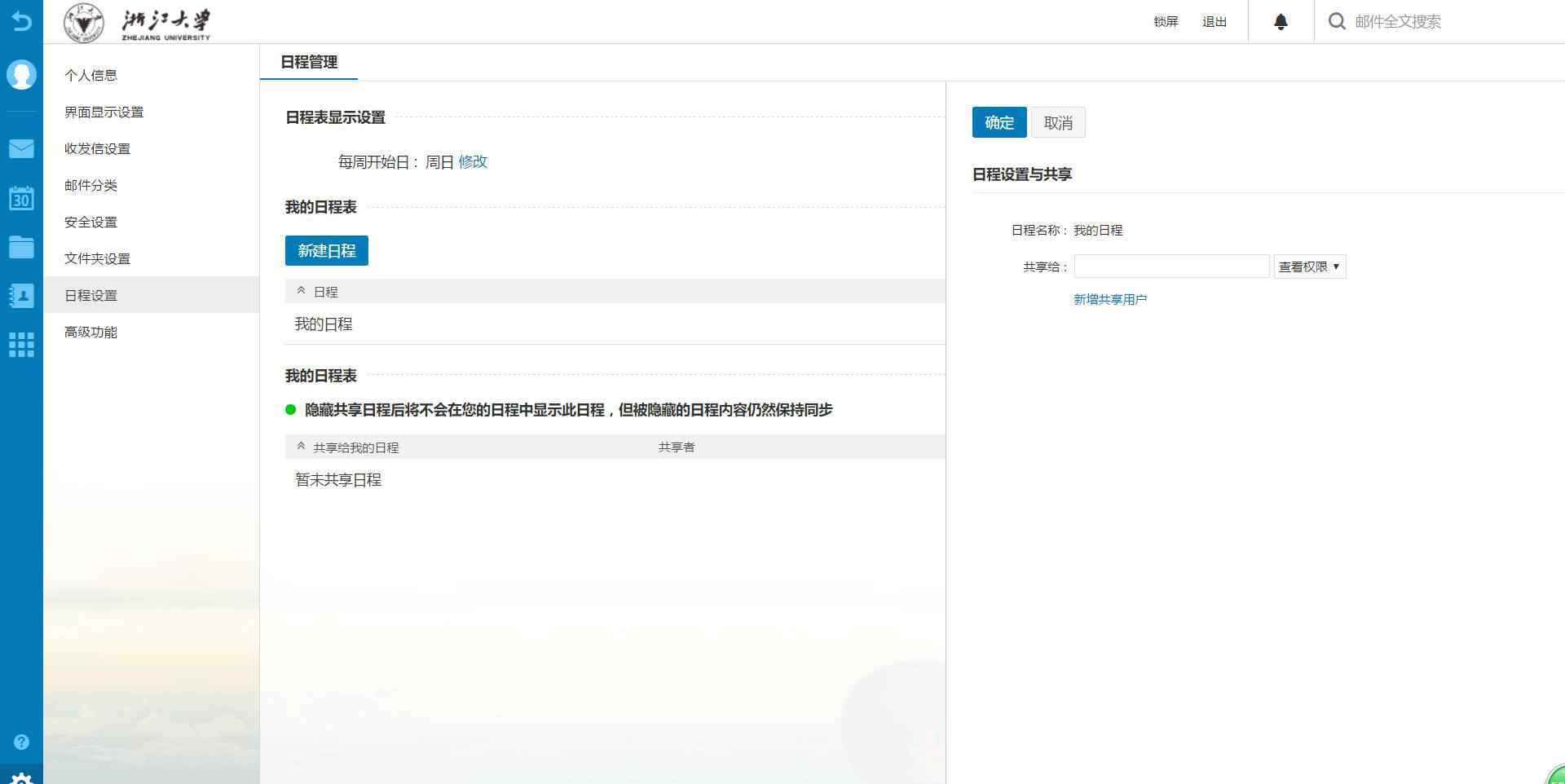Open the user avatar profile icon
1565x784 pixels.
21,75
